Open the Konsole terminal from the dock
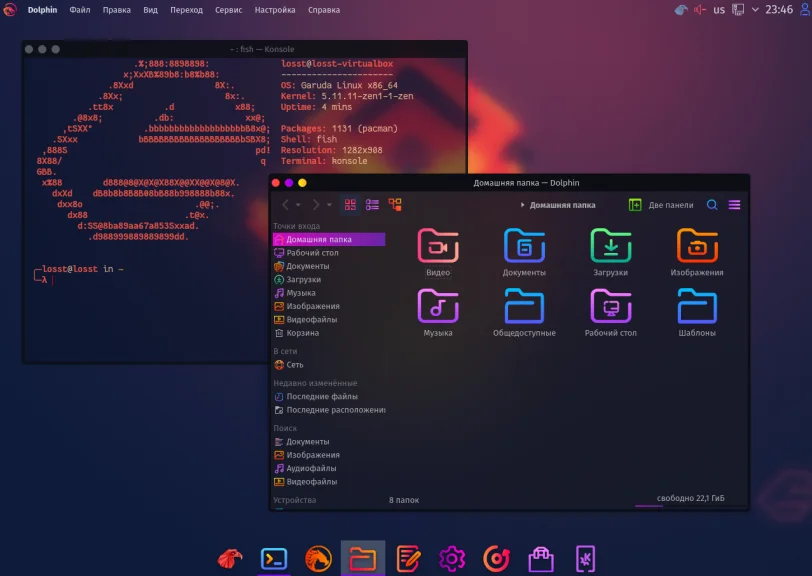812x576 pixels. [273, 559]
